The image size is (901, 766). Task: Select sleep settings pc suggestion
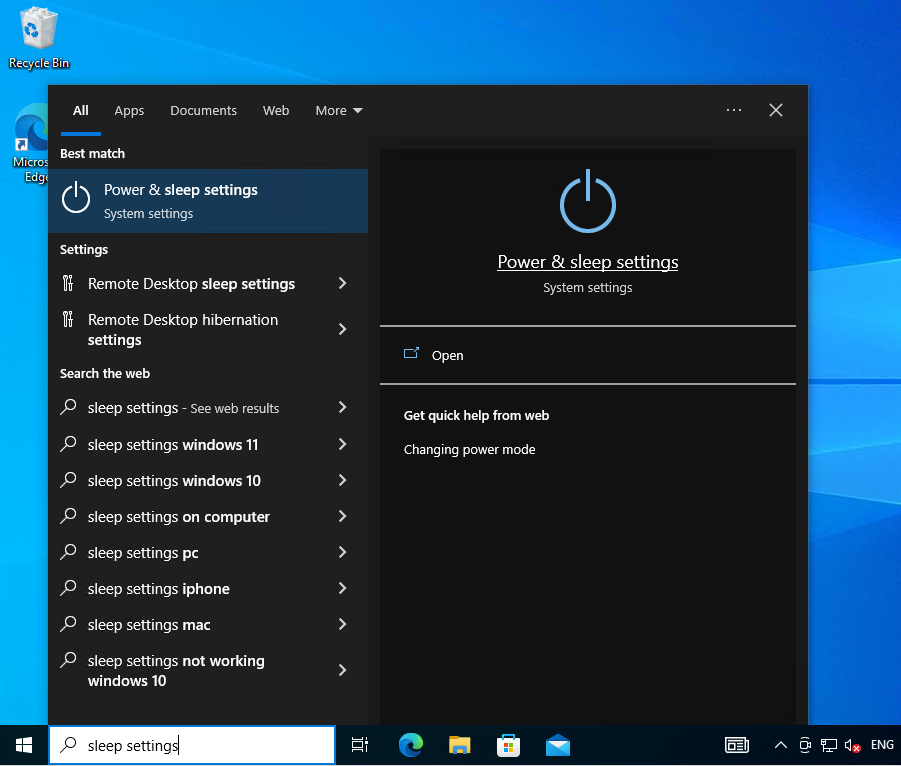click(143, 553)
